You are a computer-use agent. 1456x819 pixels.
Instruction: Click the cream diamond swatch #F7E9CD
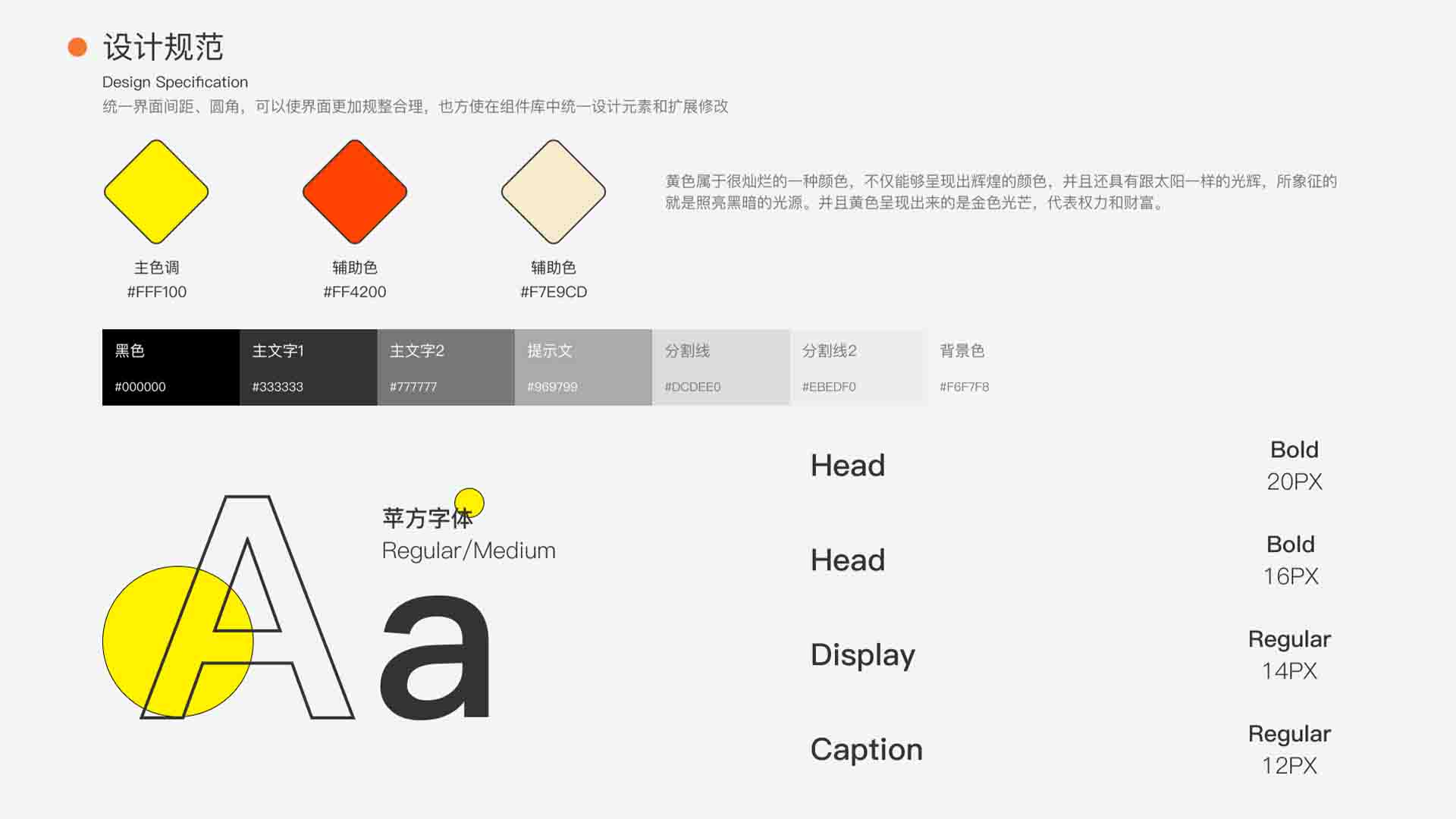(554, 192)
